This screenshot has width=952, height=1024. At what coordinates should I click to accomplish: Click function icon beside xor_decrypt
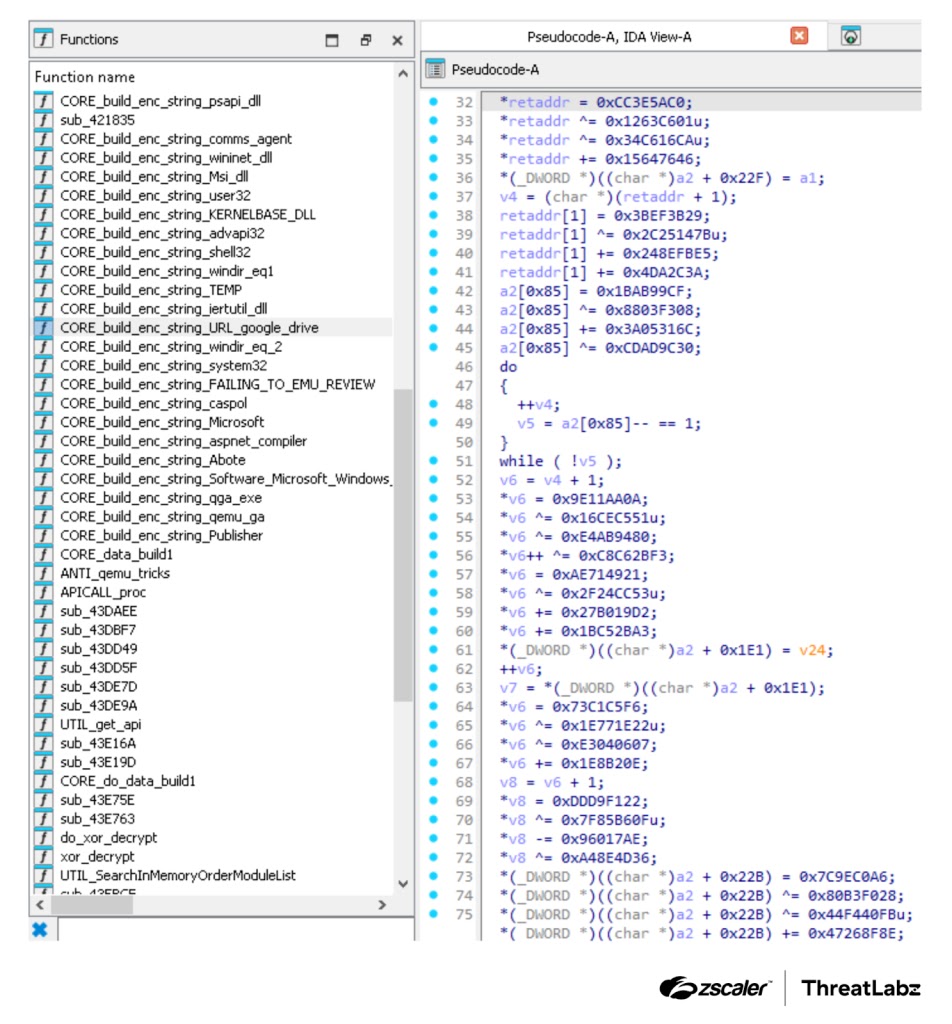tap(43, 857)
